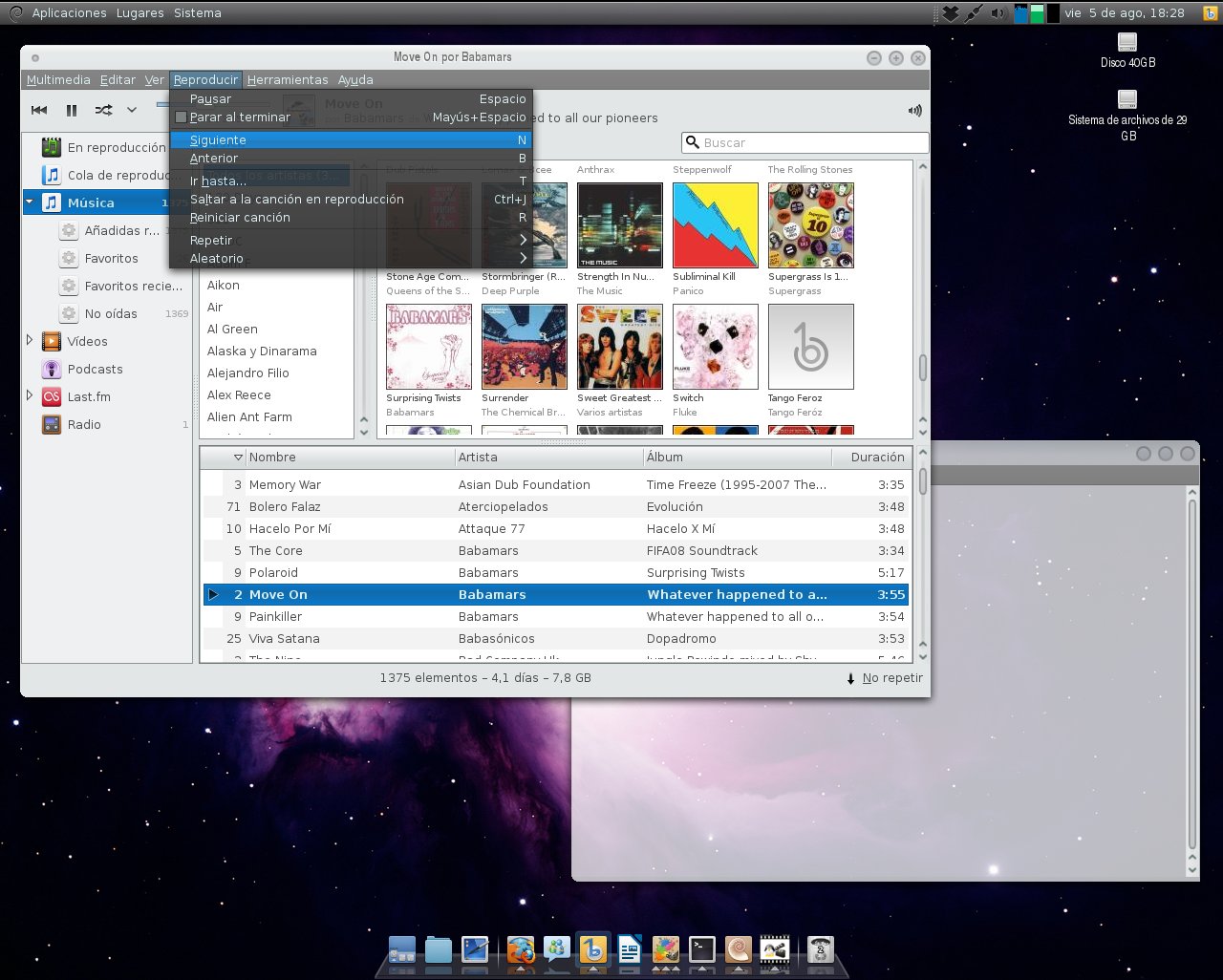Select 'En reproducción' in the sidebar
The width and height of the screenshot is (1223, 980).
coord(107,147)
